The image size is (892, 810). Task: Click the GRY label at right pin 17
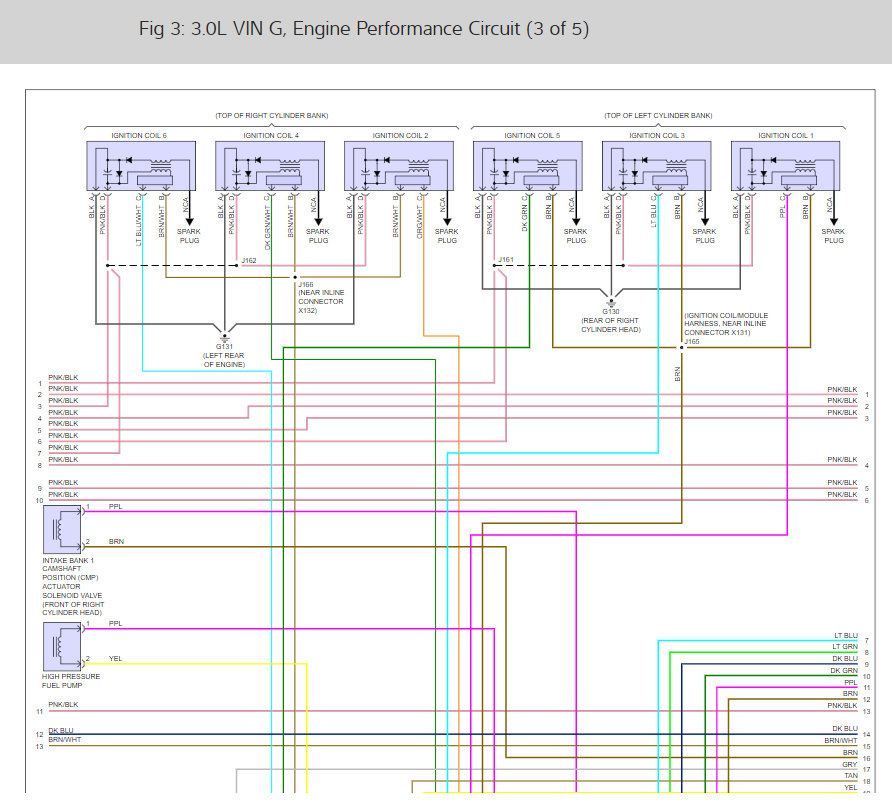850,764
